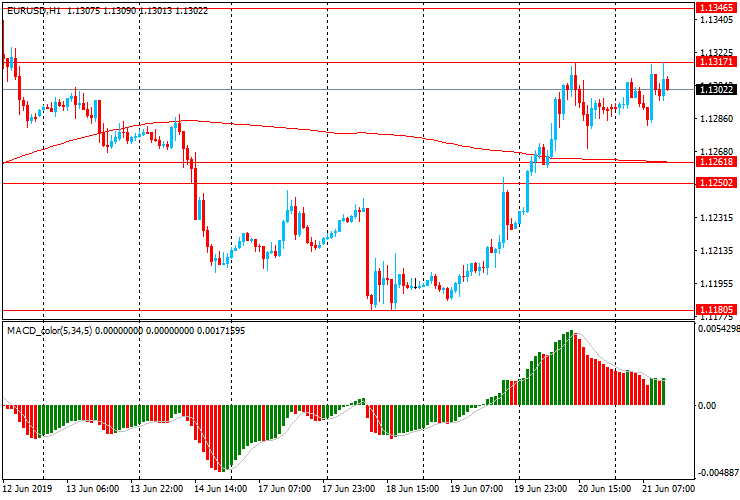Click the 1.13171 resistance price label
This screenshot has width=740, height=500.
(x=716, y=62)
